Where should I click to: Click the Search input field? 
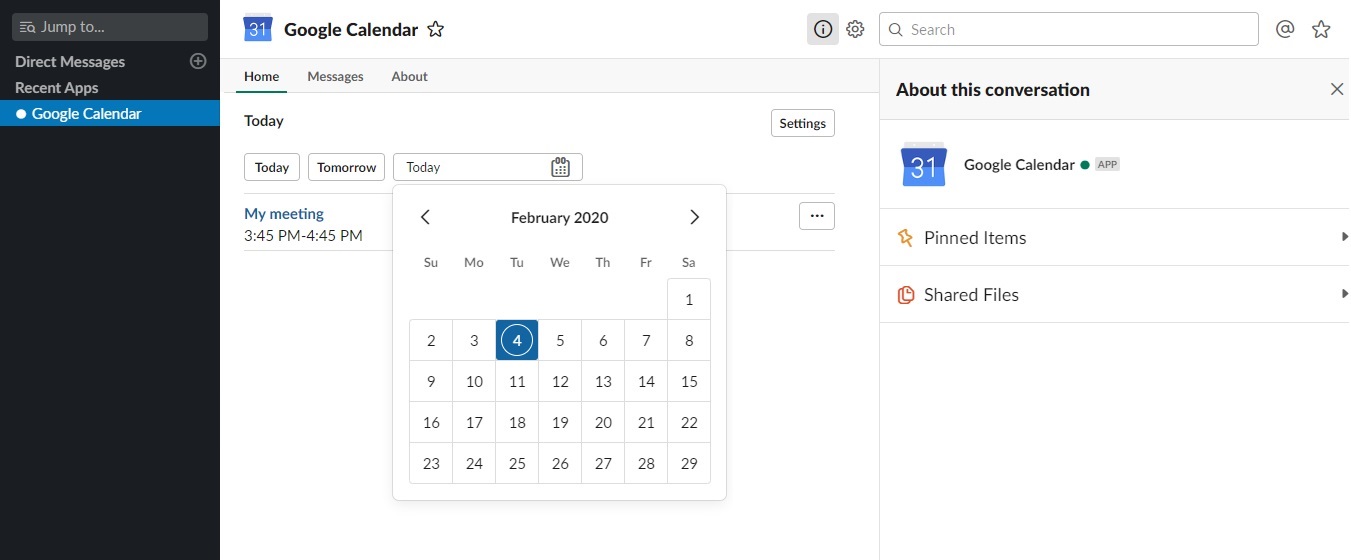click(1068, 30)
